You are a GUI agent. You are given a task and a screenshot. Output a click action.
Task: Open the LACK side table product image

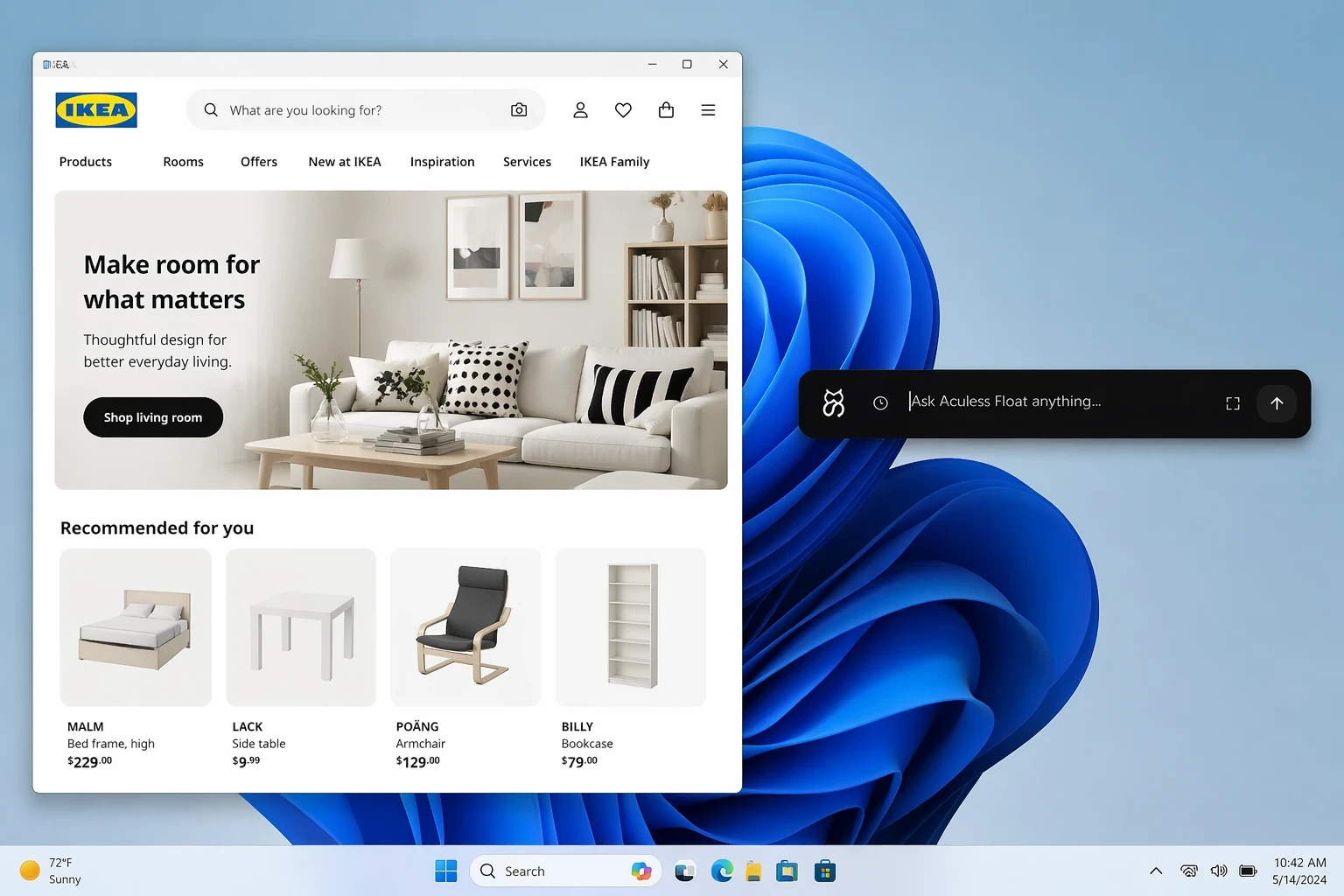pos(301,627)
